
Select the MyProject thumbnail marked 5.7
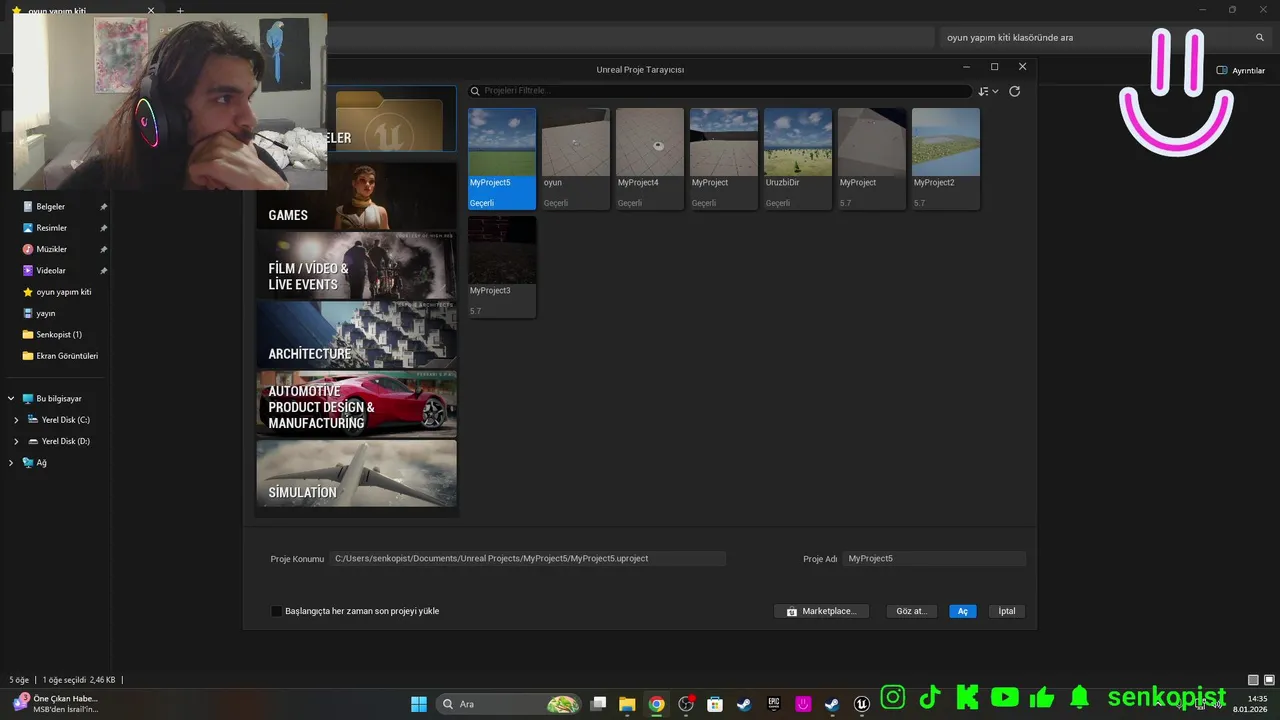pyautogui.click(x=872, y=158)
